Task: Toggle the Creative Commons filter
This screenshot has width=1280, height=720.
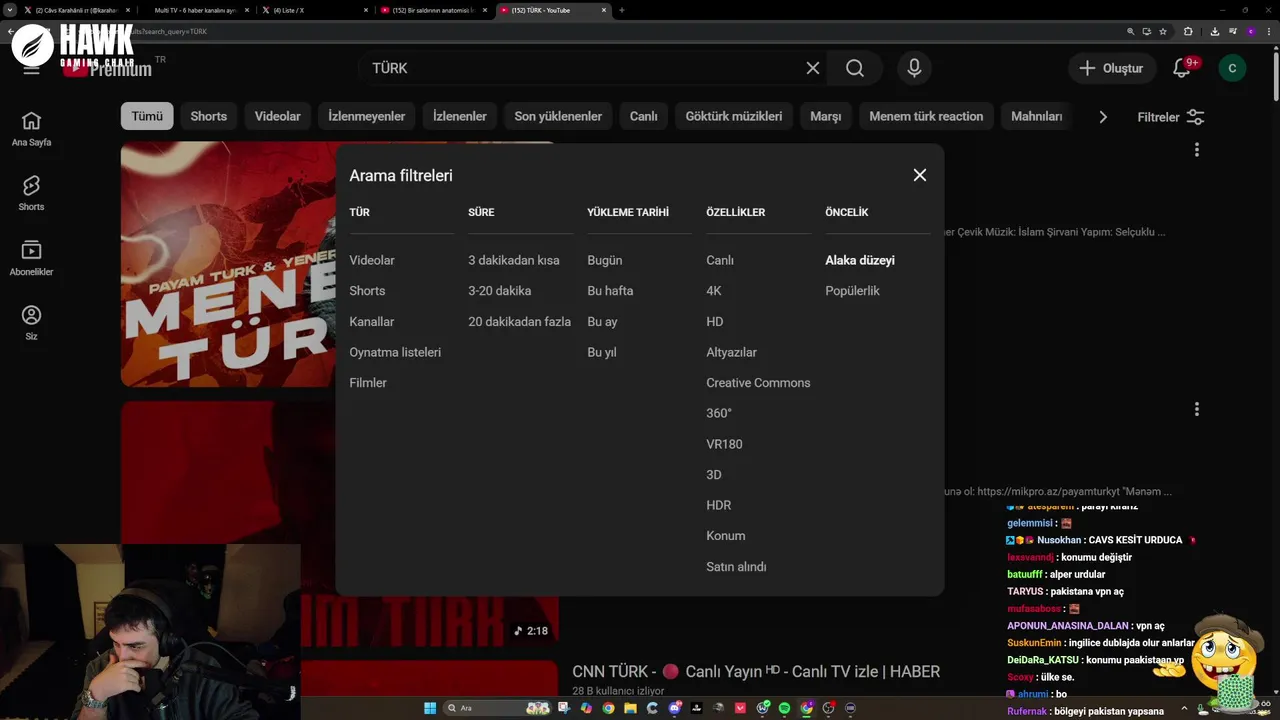Action: coord(758,383)
